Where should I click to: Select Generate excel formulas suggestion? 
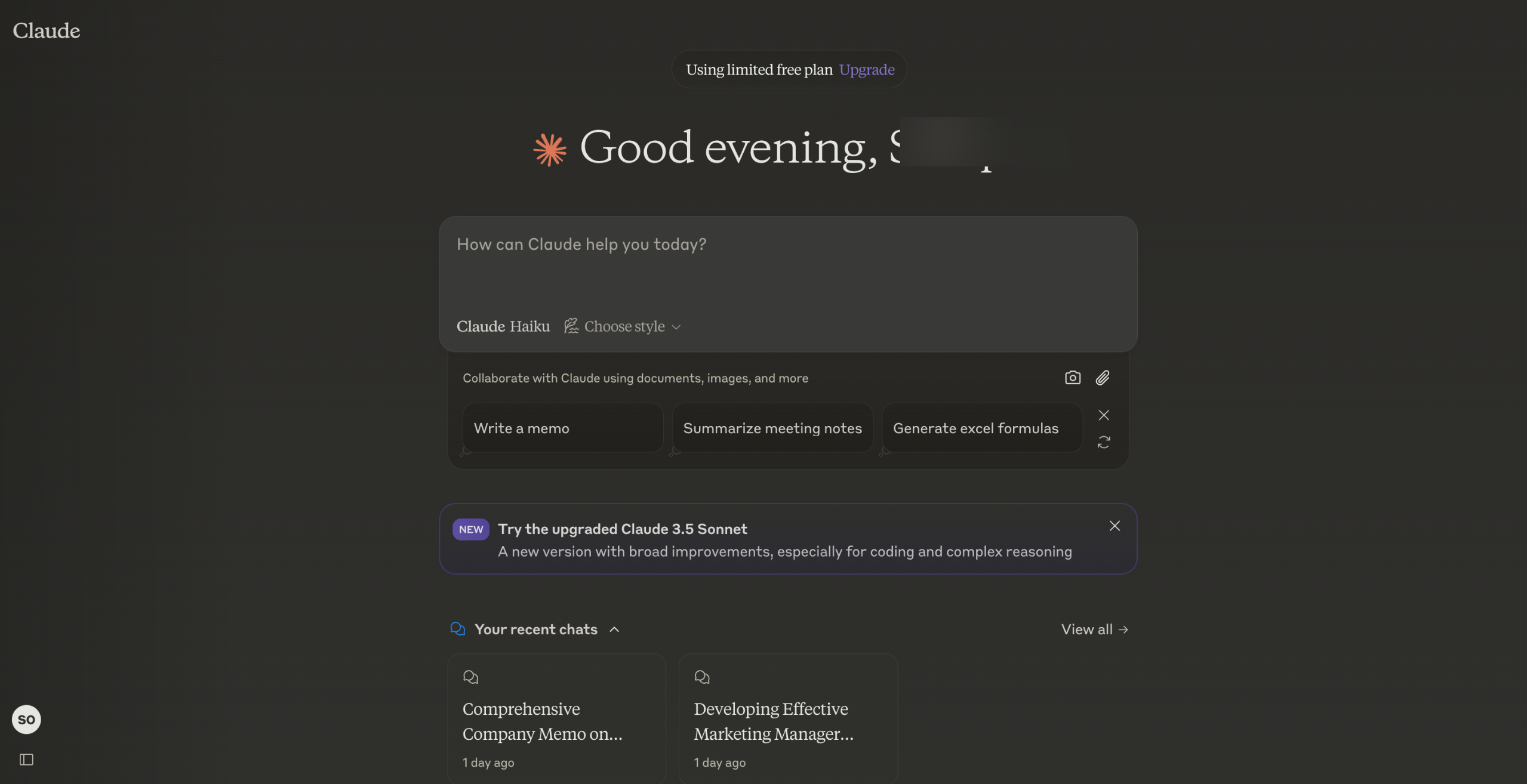click(981, 428)
